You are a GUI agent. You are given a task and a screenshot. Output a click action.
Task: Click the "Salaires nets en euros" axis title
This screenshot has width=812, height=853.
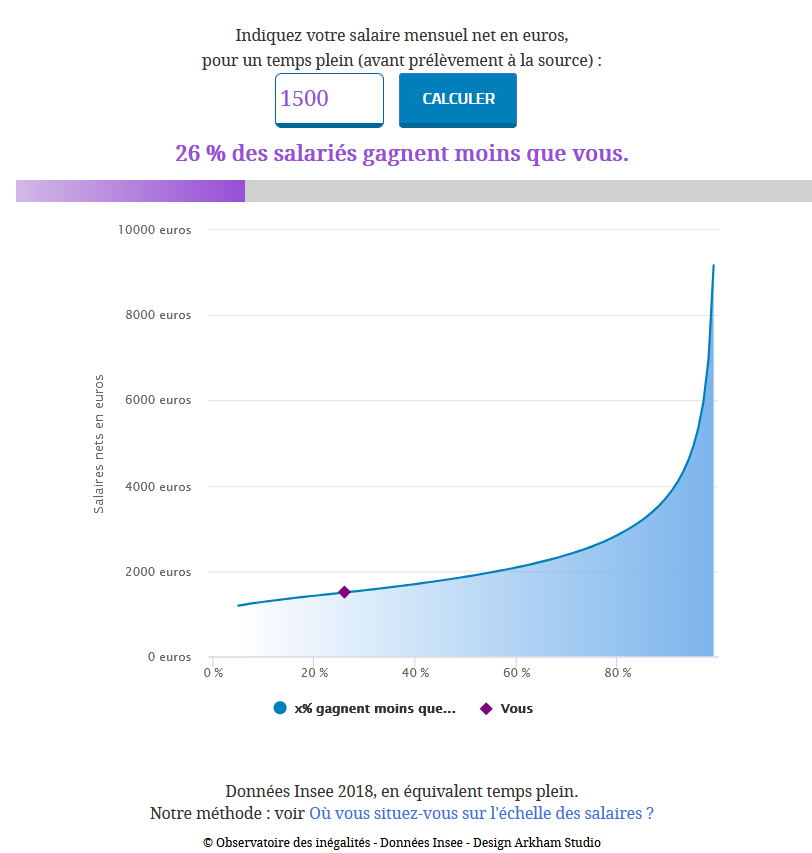pyautogui.click(x=99, y=444)
